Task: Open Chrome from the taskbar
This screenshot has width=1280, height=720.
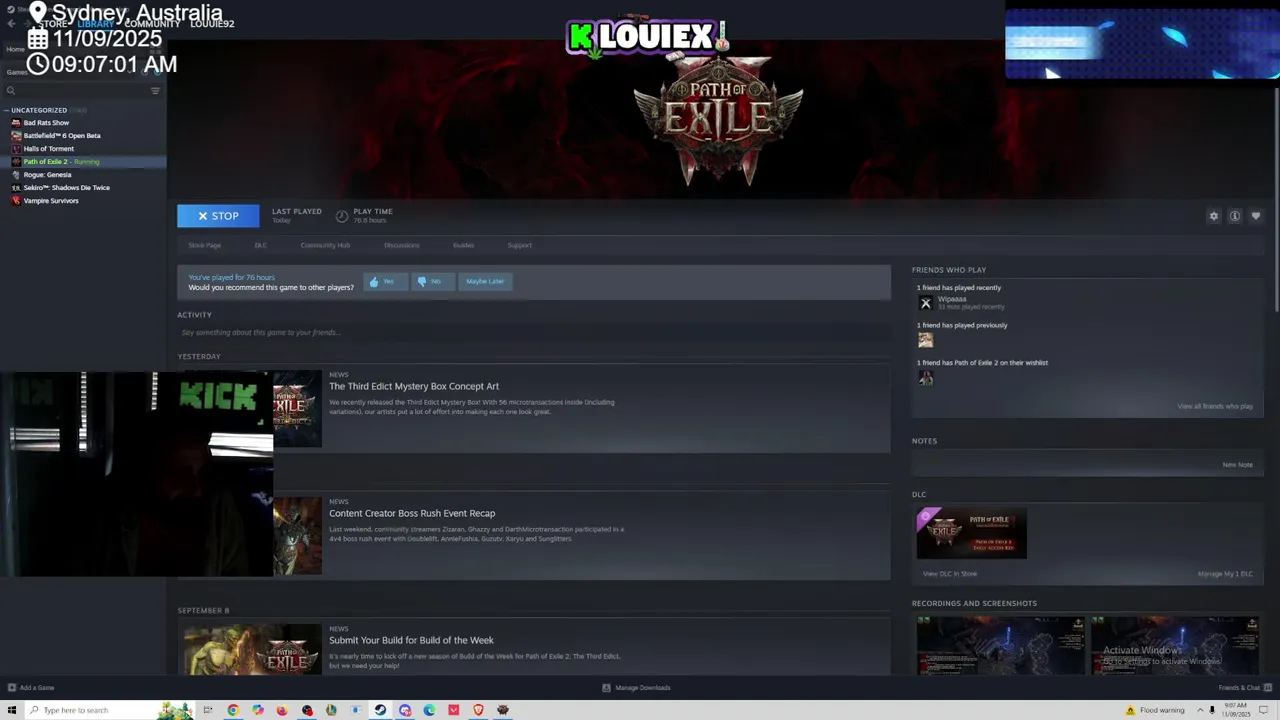Action: coord(233,710)
